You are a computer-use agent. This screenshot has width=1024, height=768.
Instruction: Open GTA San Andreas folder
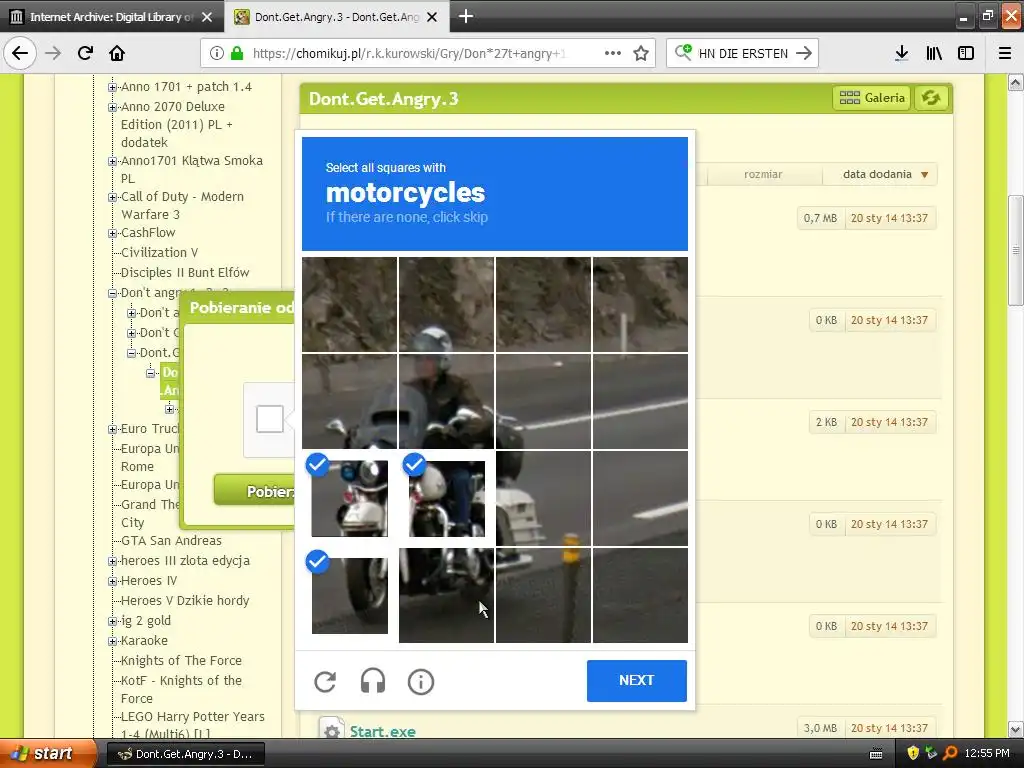171,541
